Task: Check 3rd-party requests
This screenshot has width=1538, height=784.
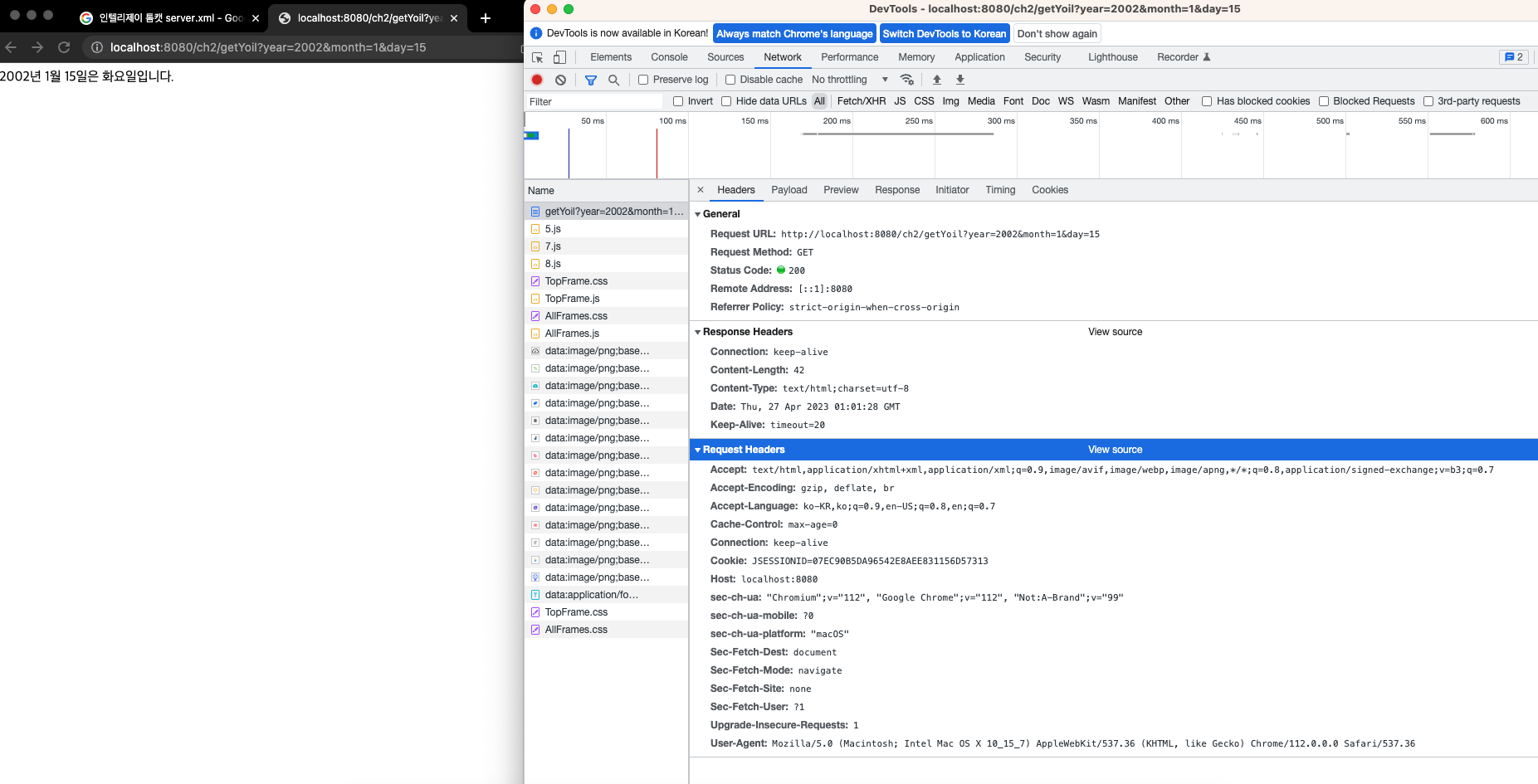Action: pyautogui.click(x=1428, y=101)
